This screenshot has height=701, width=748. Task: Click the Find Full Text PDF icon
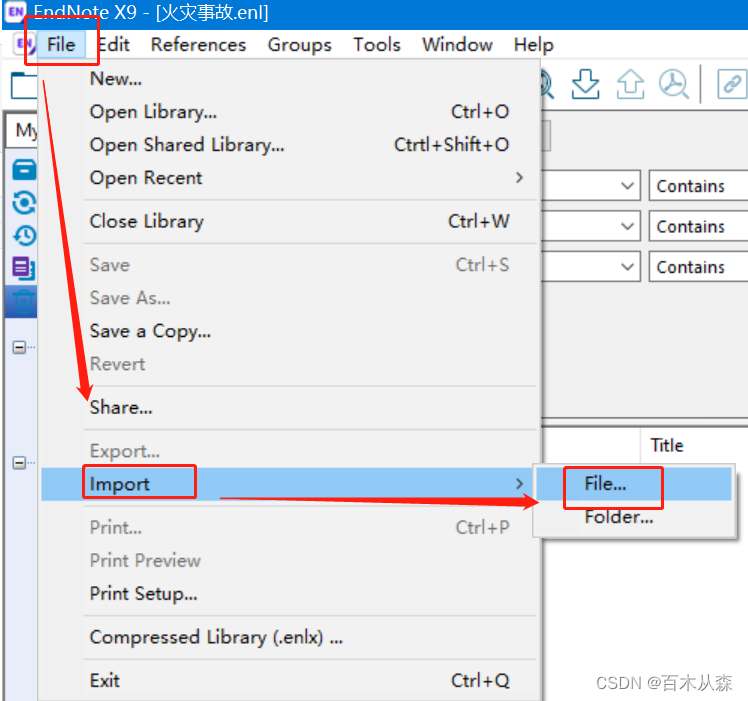674,84
